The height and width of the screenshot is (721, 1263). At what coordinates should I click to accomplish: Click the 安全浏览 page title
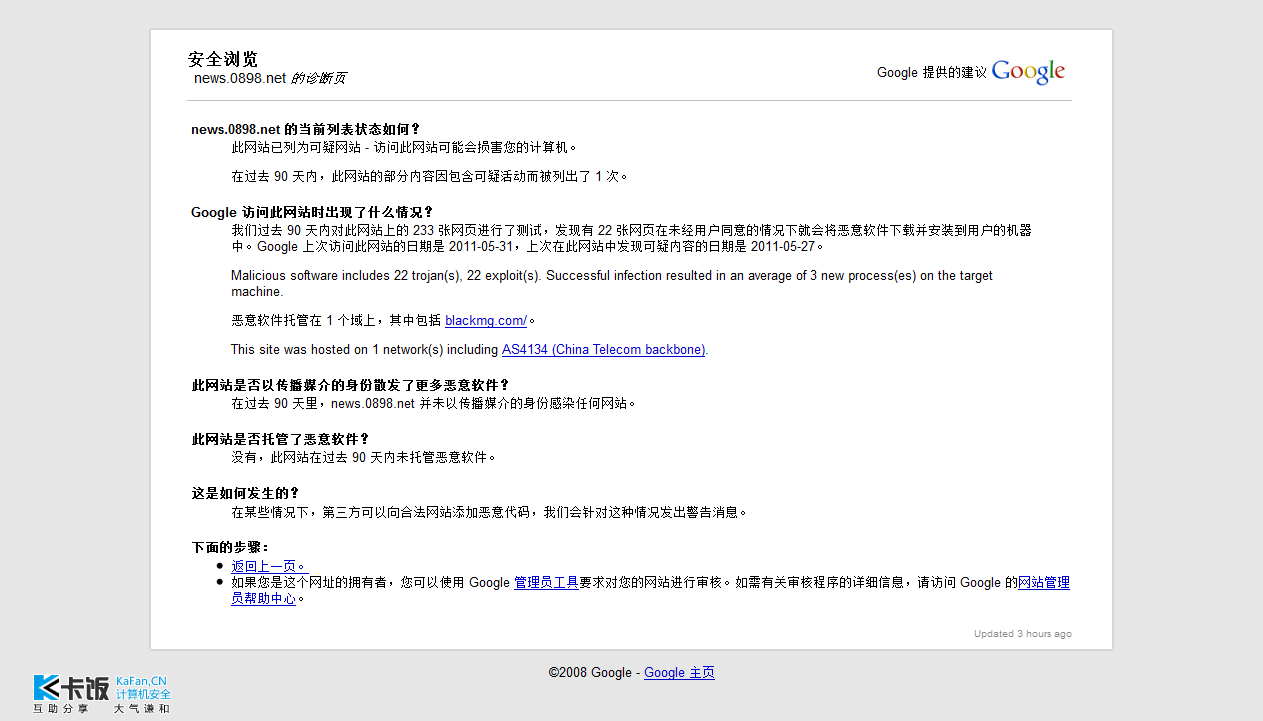tap(222, 59)
